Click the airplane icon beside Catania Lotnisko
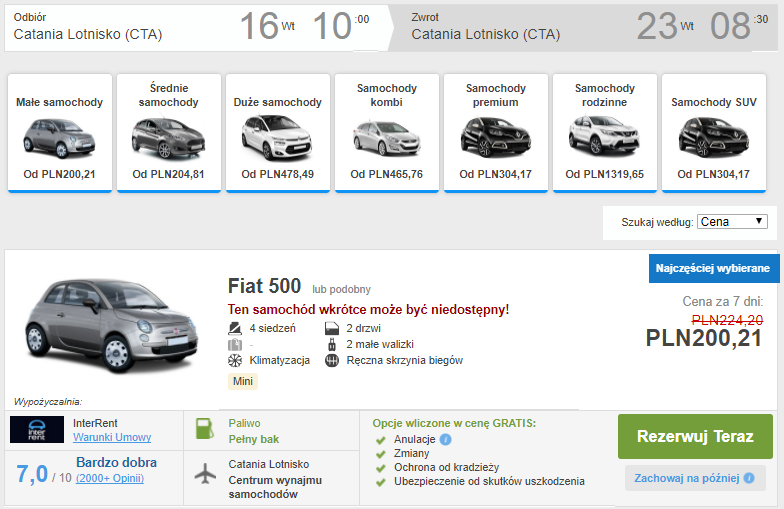This screenshot has height=509, width=784. point(205,474)
